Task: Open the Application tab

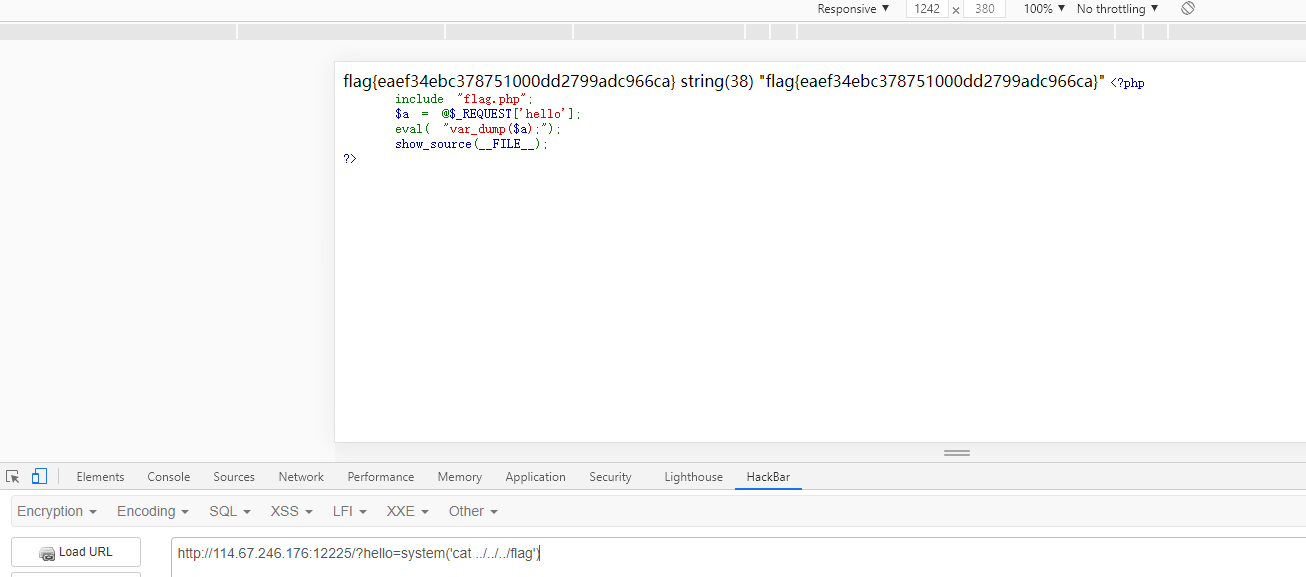Action: click(x=536, y=477)
